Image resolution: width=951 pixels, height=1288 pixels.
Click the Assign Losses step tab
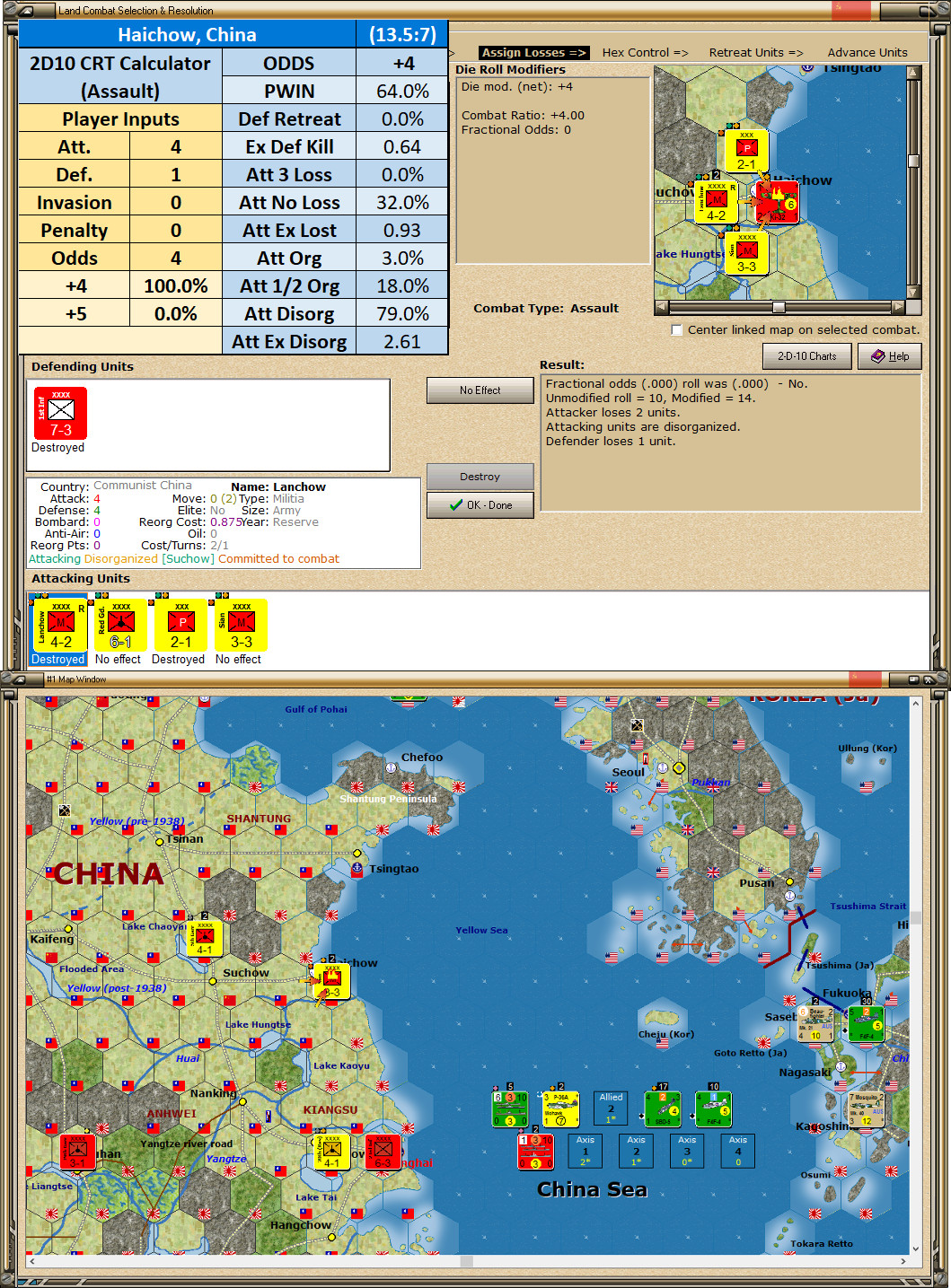533,53
